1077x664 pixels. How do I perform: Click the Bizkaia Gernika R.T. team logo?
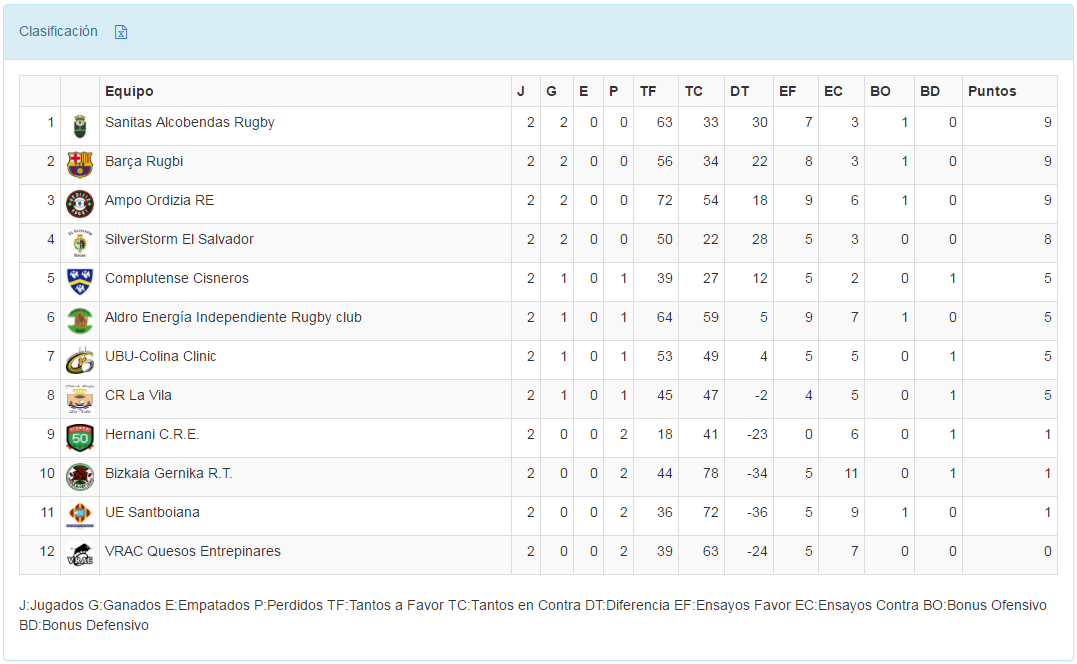(x=80, y=476)
